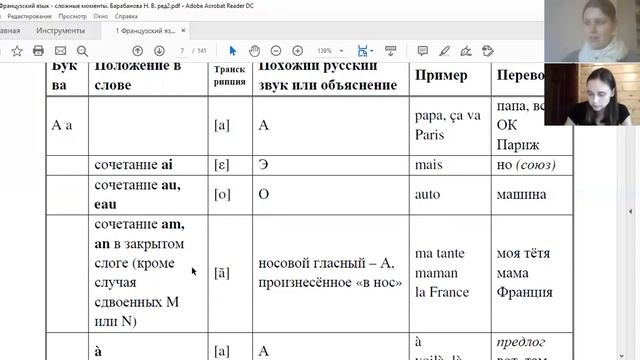This screenshot has width=640, height=360.
Task: Activate the selection arrow tool
Action: (x=233, y=51)
